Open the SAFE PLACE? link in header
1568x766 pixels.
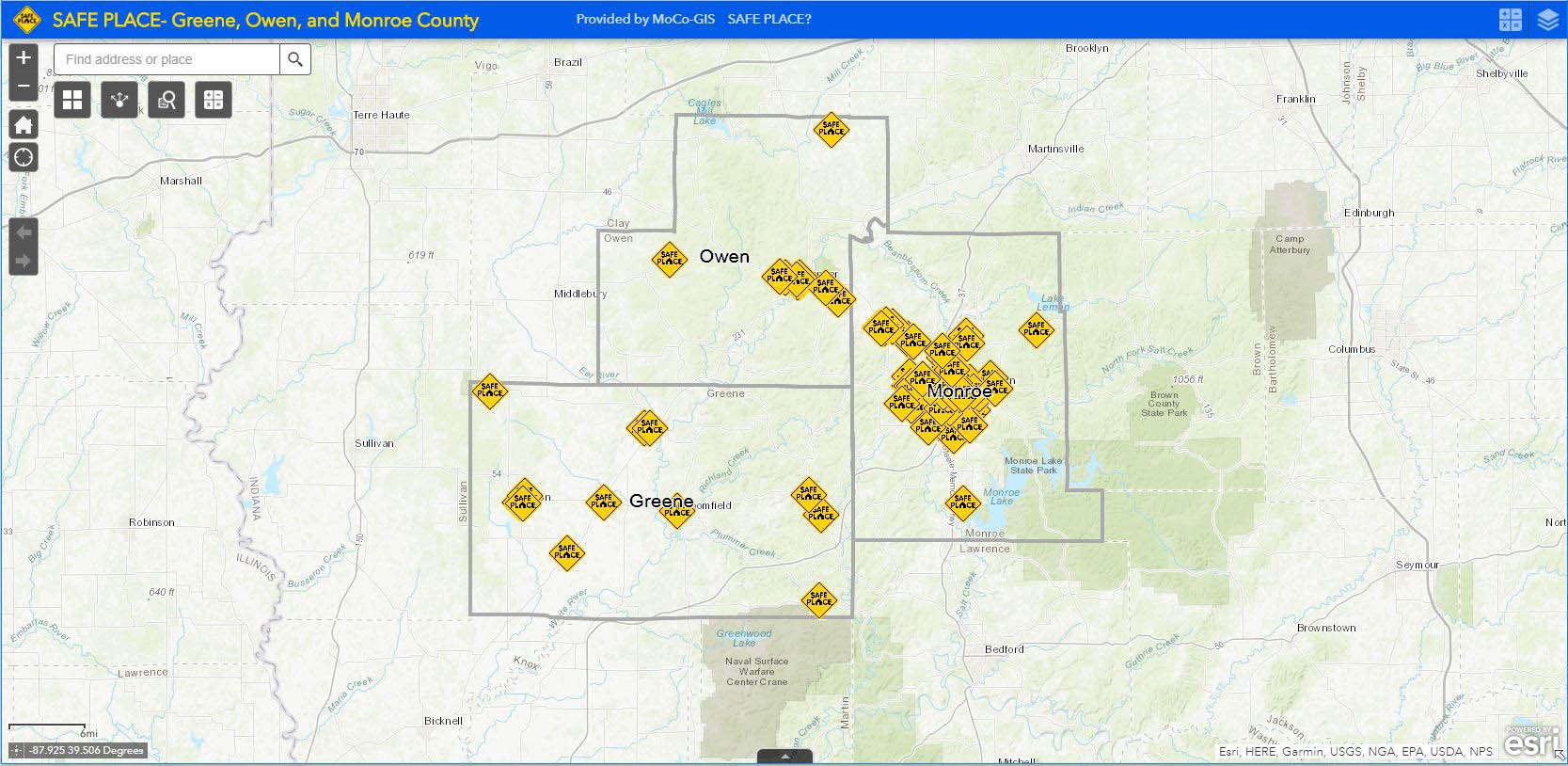(x=768, y=19)
